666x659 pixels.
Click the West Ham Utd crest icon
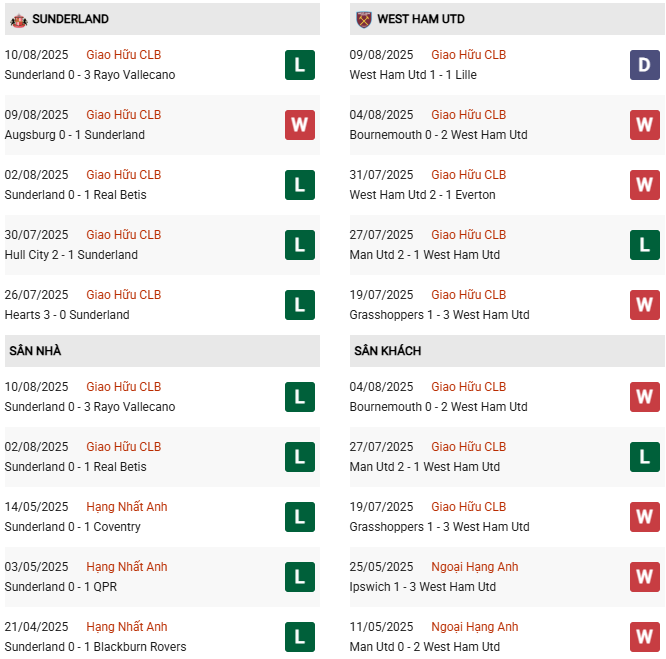tap(363, 19)
